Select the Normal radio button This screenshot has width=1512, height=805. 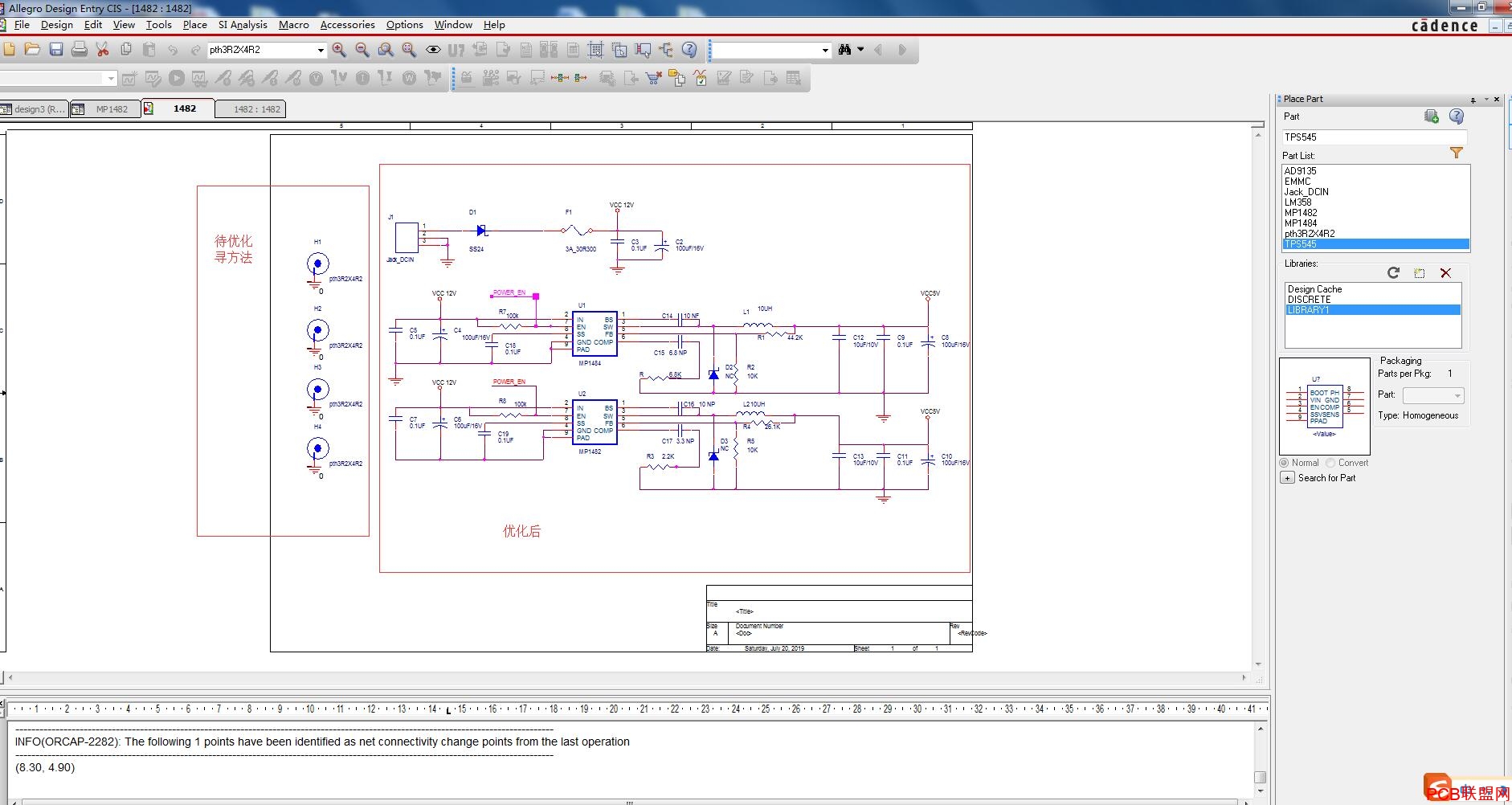tap(1285, 463)
